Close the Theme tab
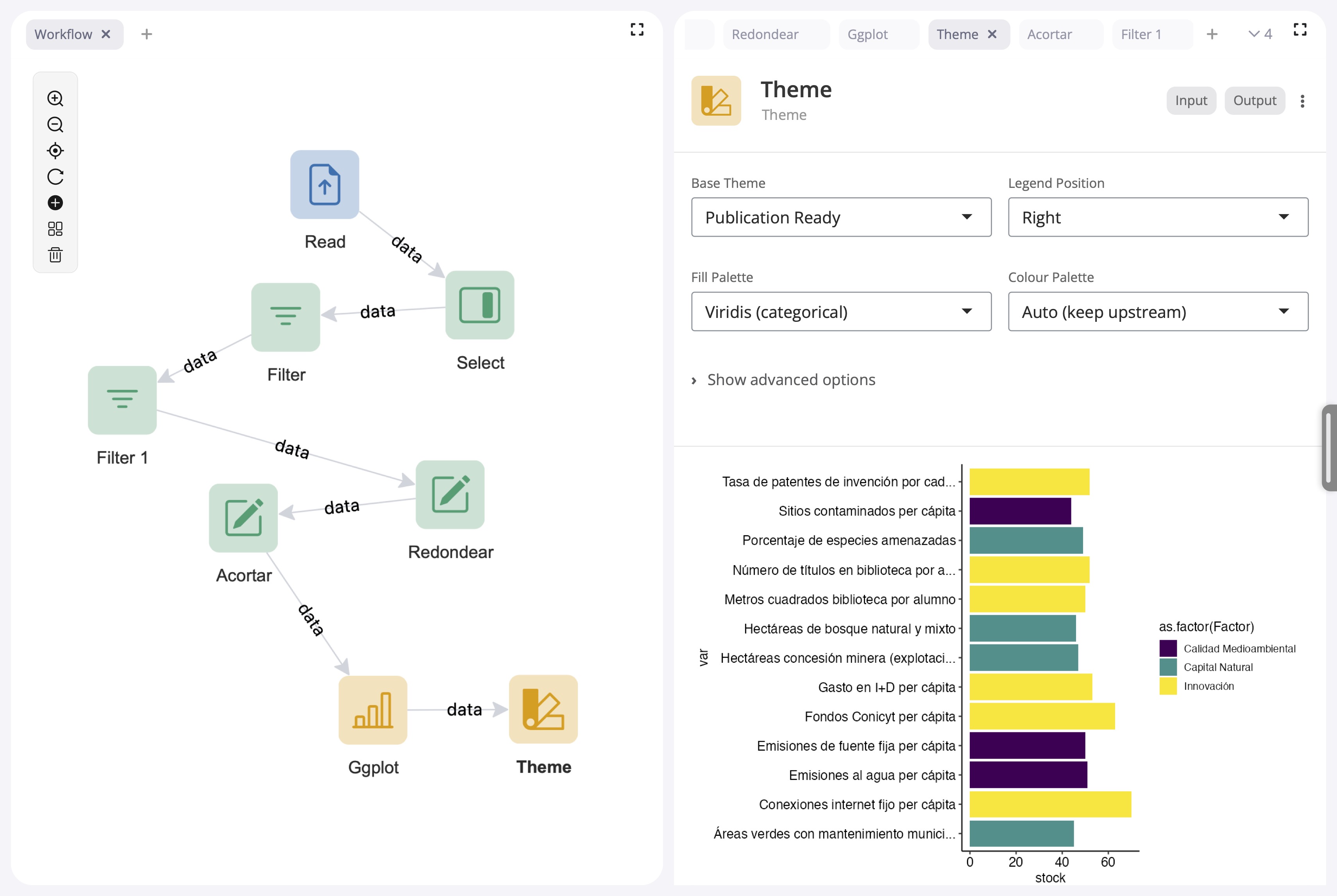Image resolution: width=1337 pixels, height=896 pixels. [992, 34]
